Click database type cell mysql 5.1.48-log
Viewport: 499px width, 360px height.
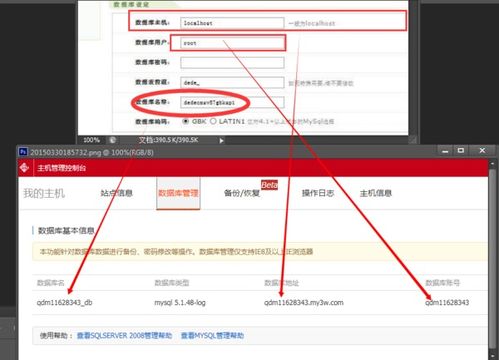pos(180,303)
